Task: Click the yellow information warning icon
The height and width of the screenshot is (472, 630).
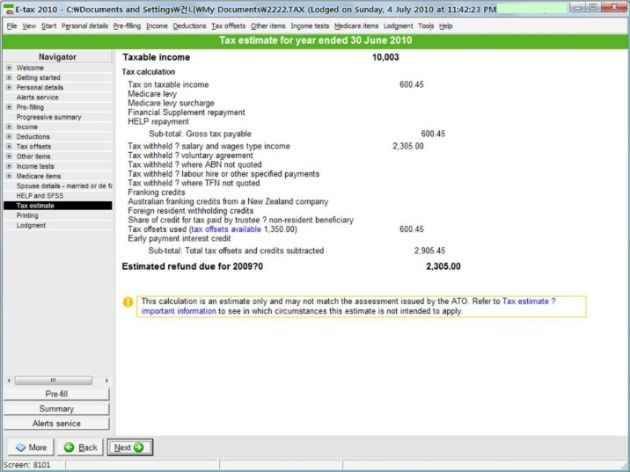Action: (x=128, y=302)
